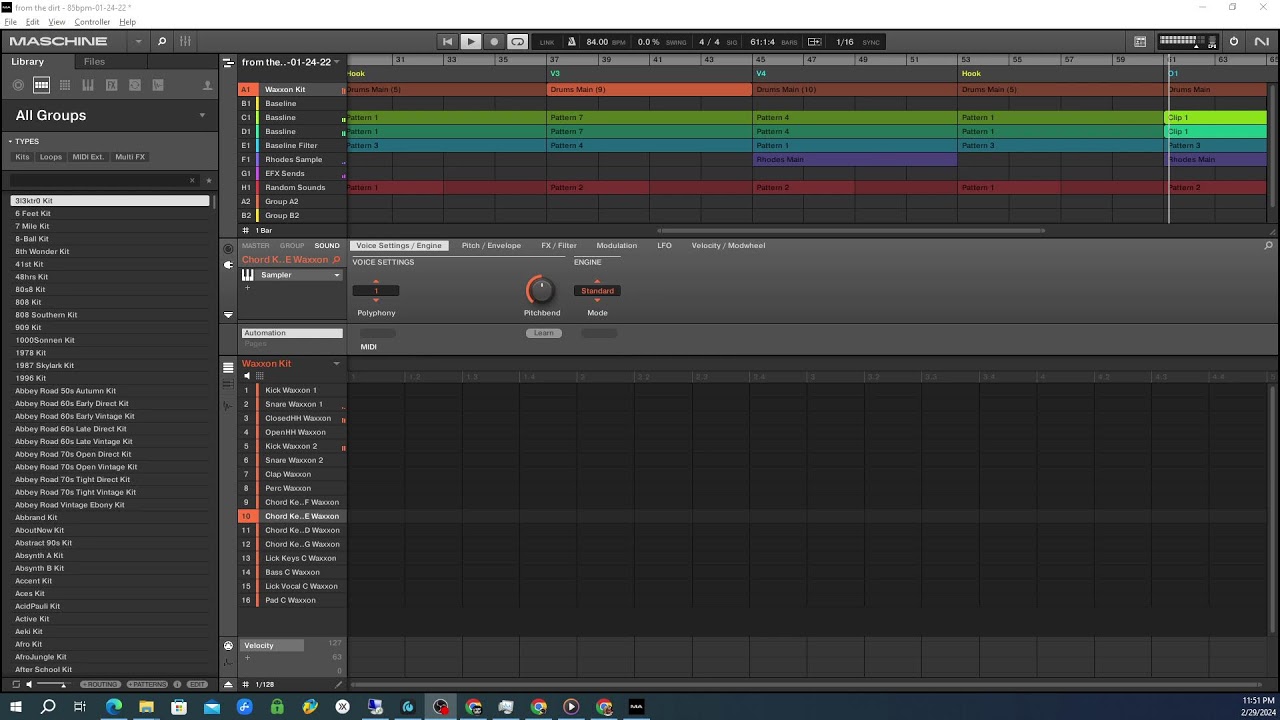
Task: Adjust the browser prehear volume slider
Action: coord(52,684)
